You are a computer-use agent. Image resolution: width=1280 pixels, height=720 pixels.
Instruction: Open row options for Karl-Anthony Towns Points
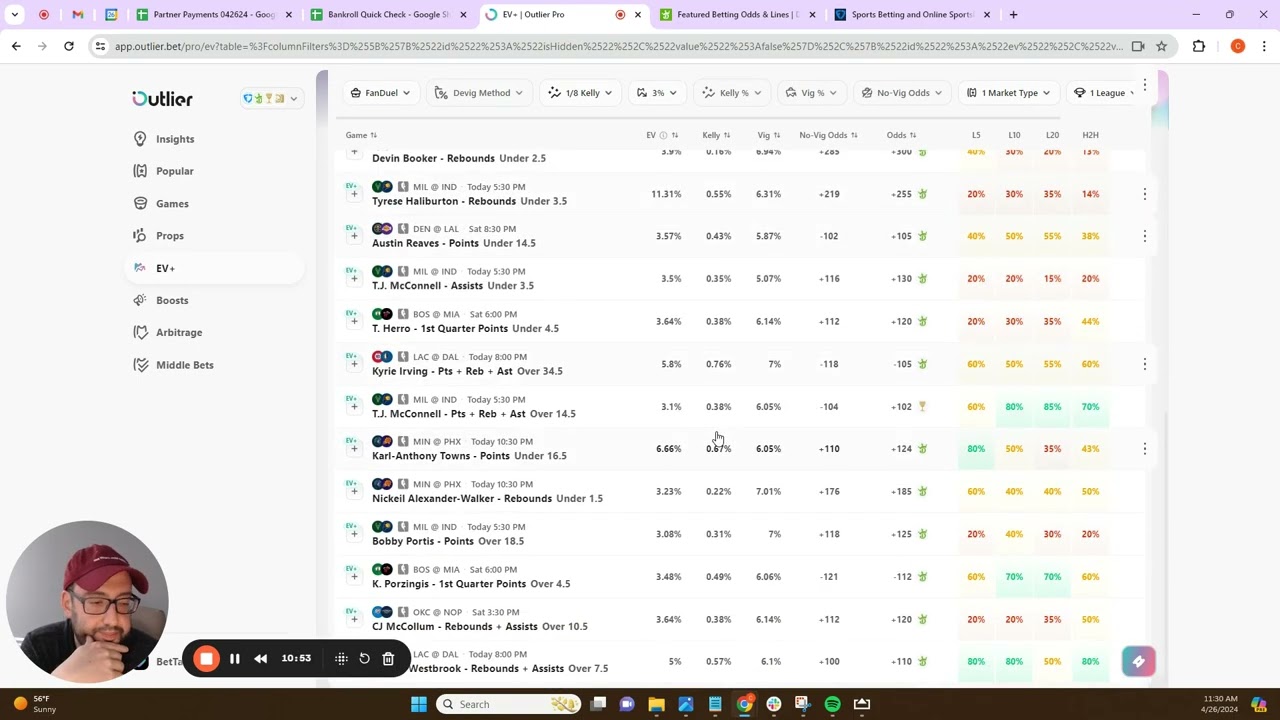[1145, 449]
